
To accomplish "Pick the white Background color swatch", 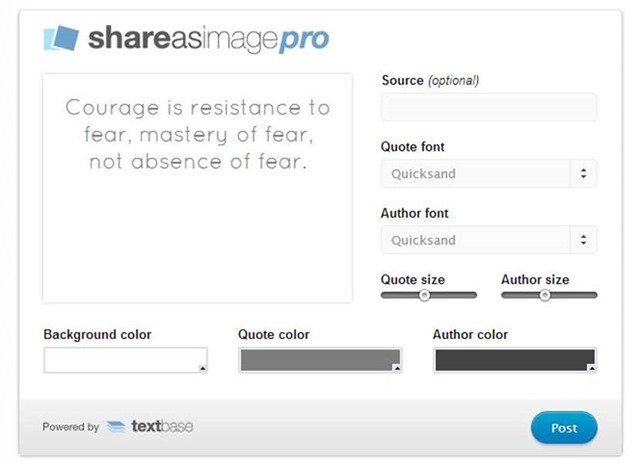I will [x=125, y=360].
